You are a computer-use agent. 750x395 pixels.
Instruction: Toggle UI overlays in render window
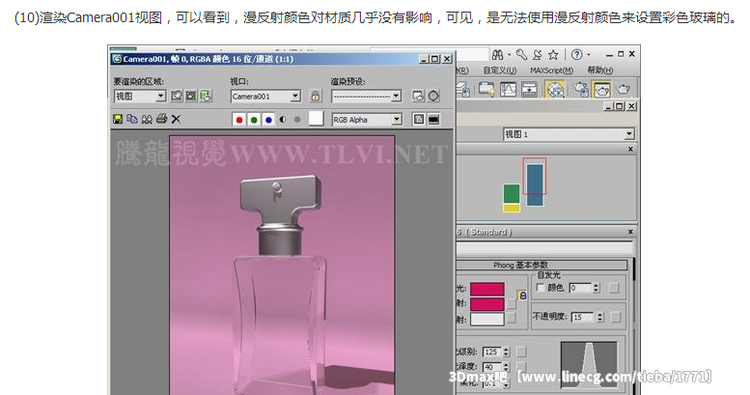tap(419, 120)
